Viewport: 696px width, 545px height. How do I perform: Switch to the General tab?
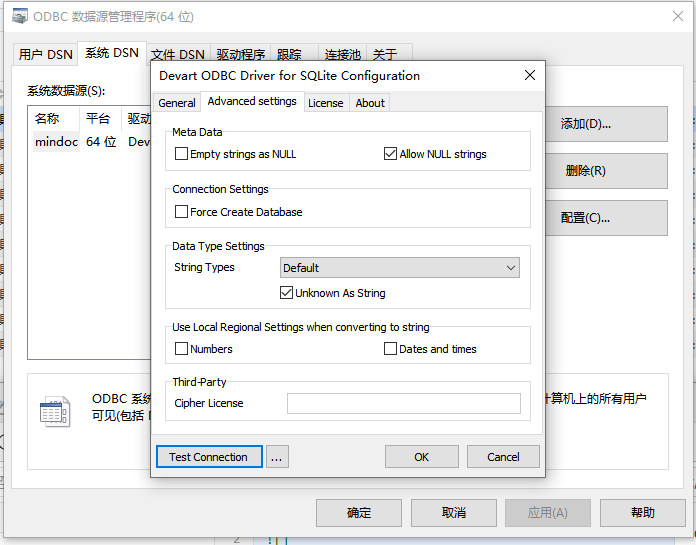coord(177,103)
